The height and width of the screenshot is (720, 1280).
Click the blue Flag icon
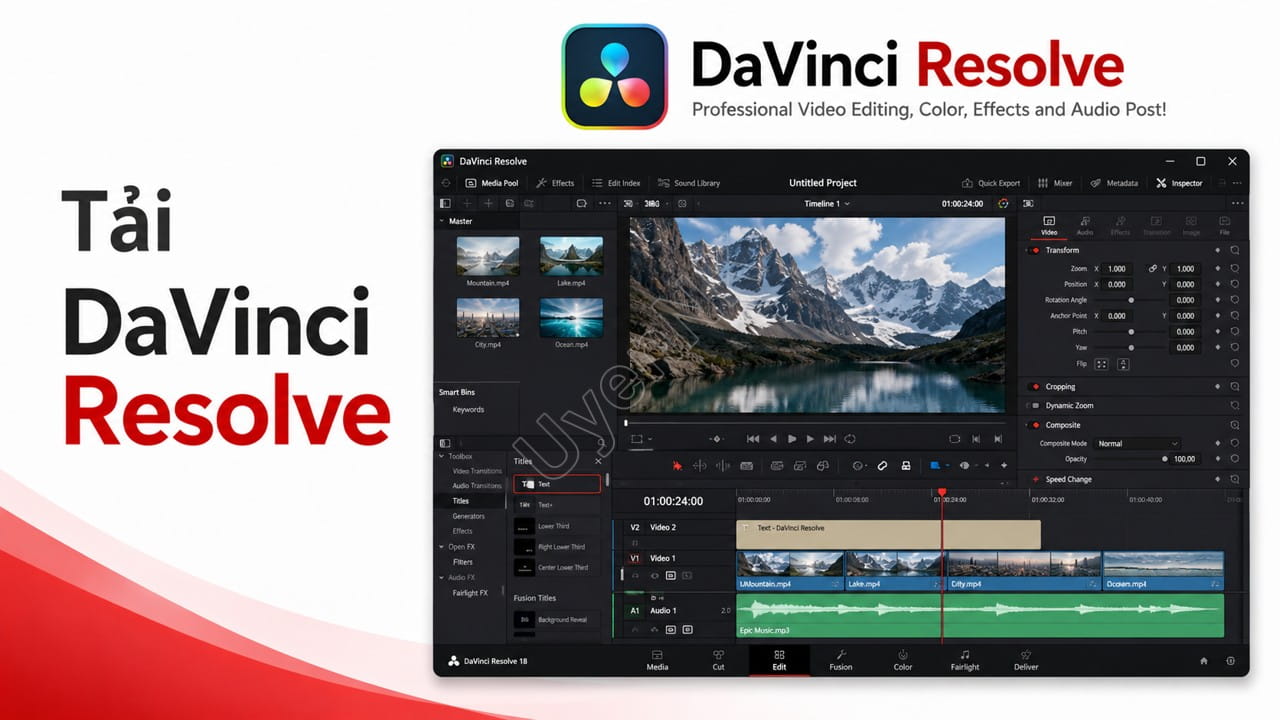(936, 465)
